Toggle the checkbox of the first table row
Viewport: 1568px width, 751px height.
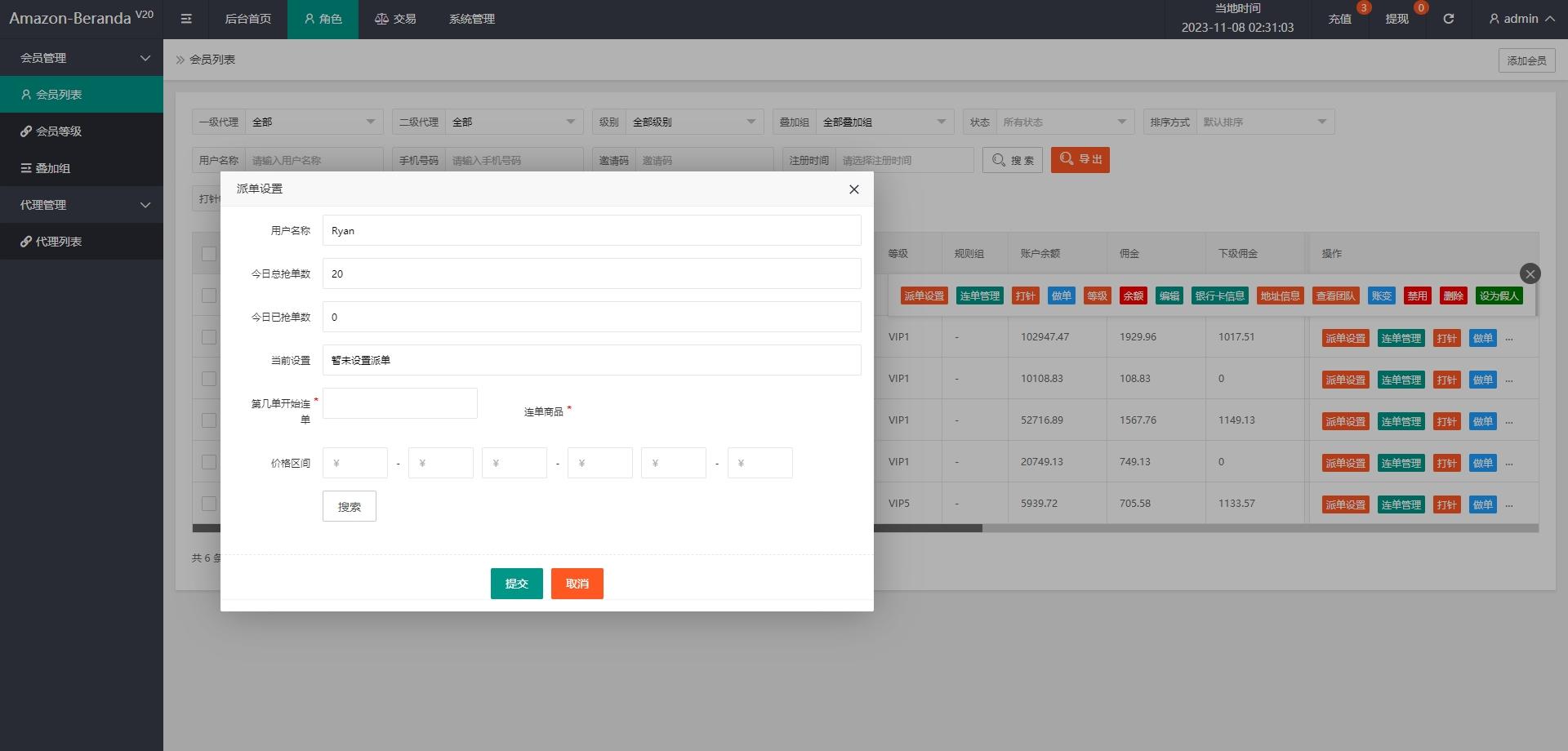tap(209, 296)
